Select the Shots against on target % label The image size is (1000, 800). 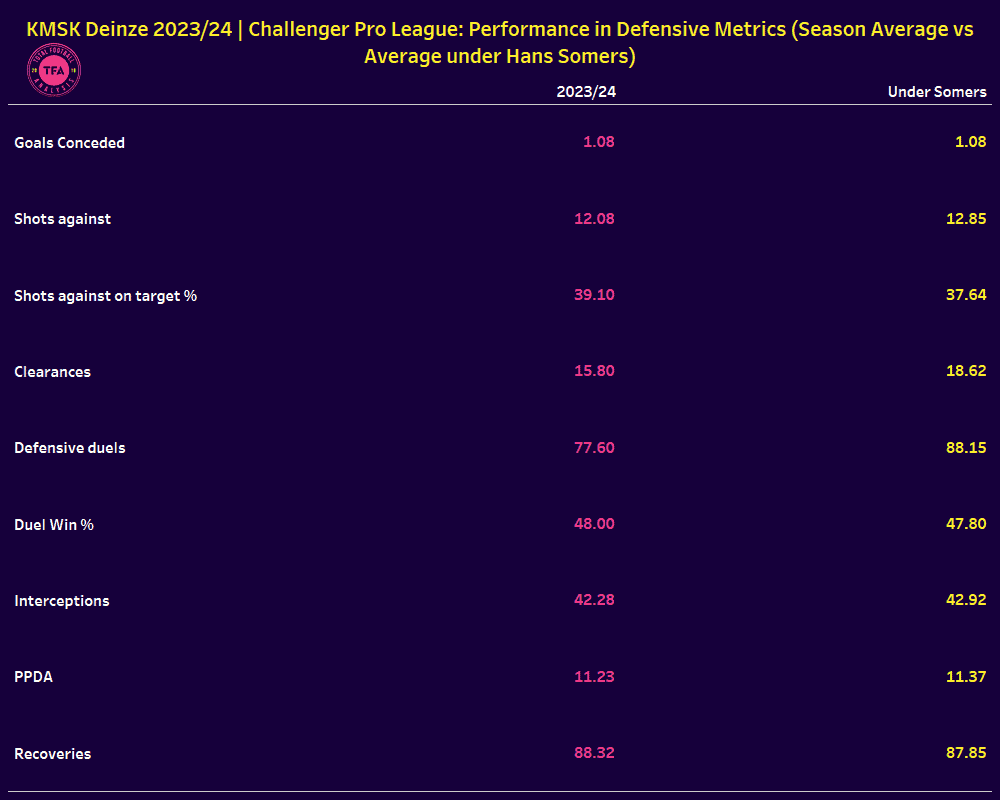(x=105, y=296)
